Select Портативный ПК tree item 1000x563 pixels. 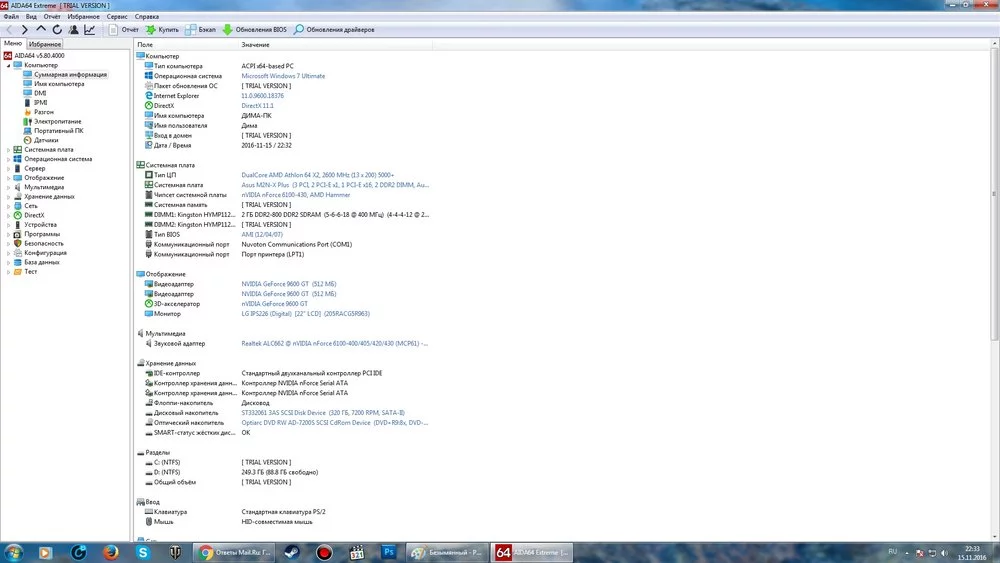tap(59, 131)
